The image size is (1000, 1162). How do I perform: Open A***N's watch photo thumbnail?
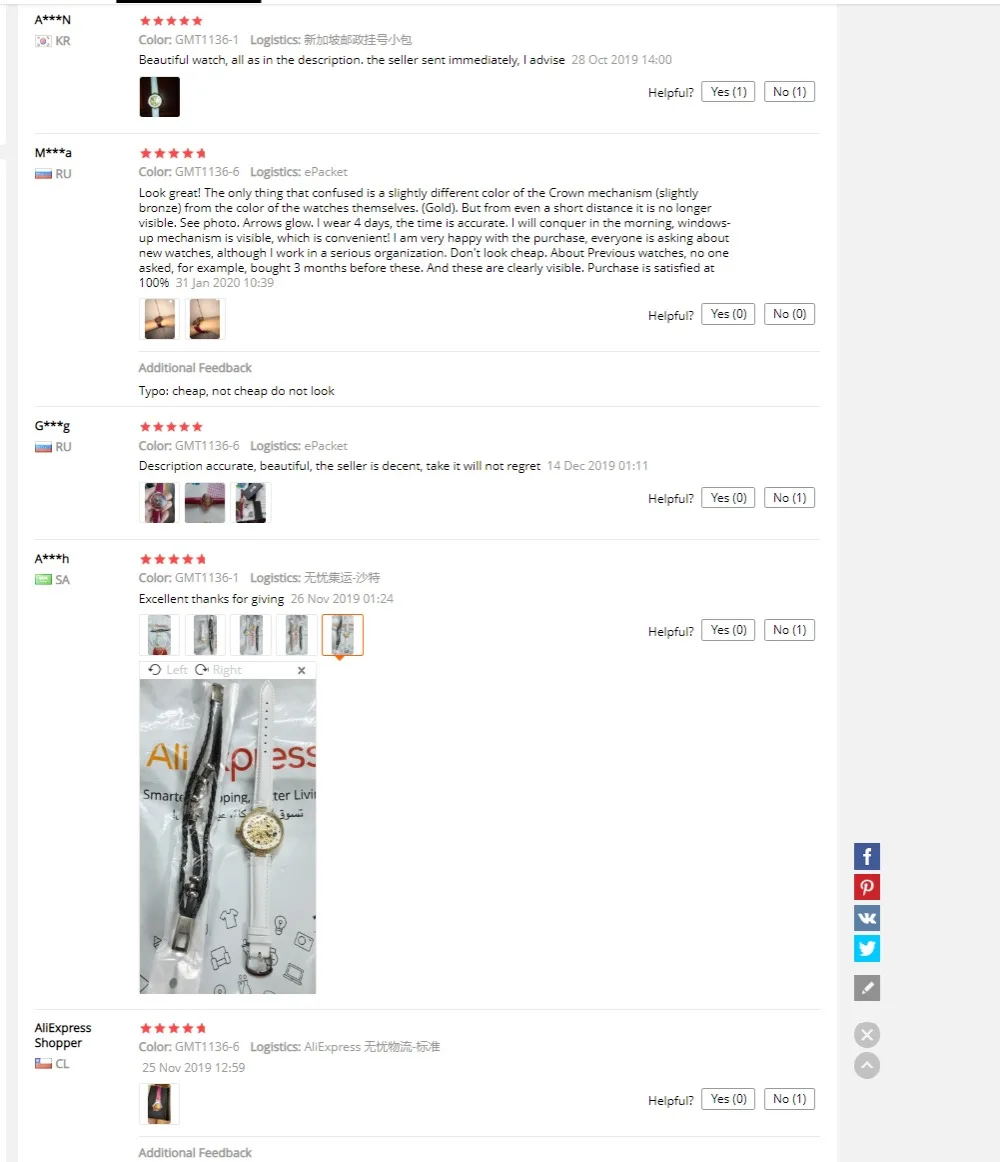[x=159, y=97]
